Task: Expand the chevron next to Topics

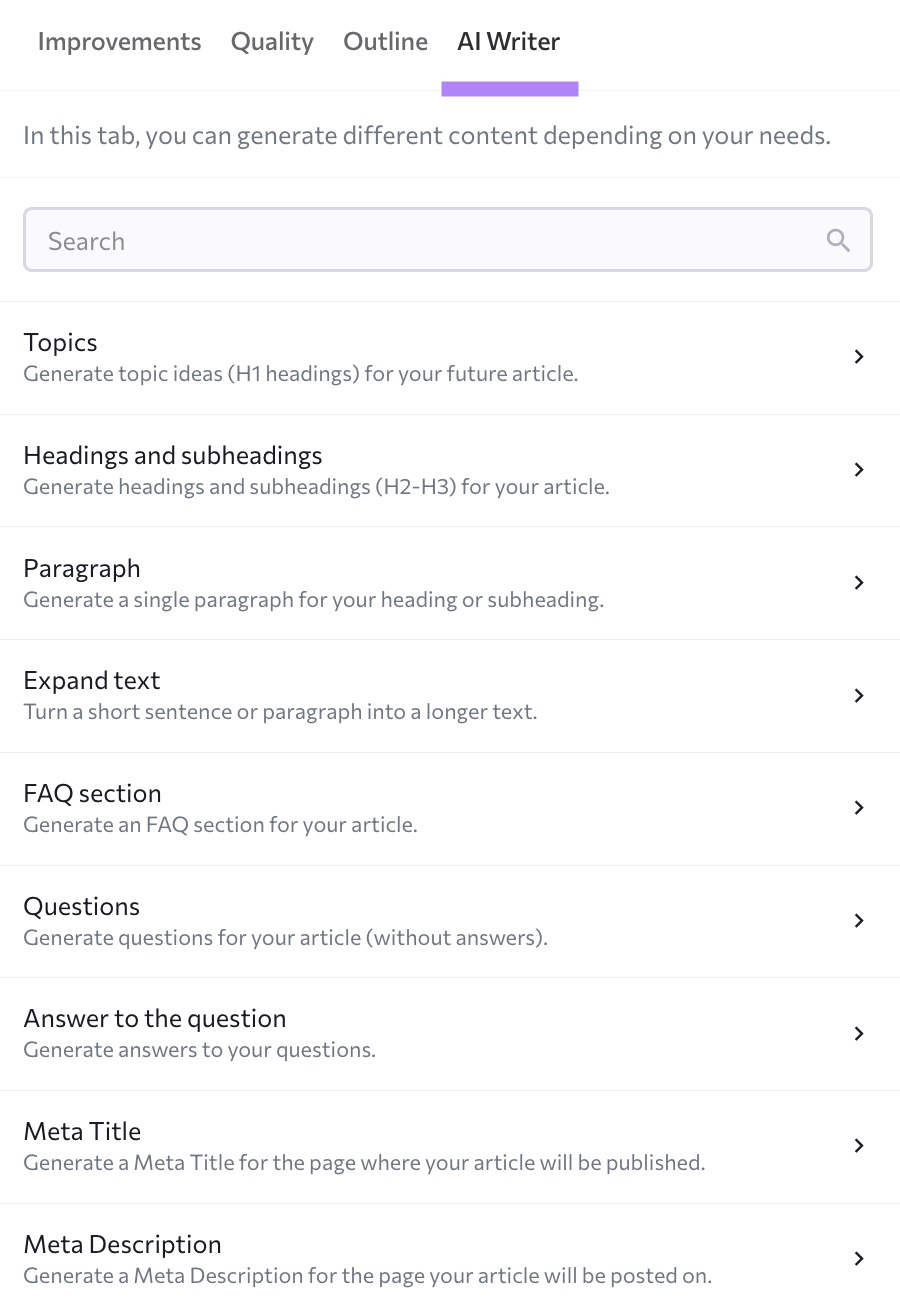Action: [858, 356]
